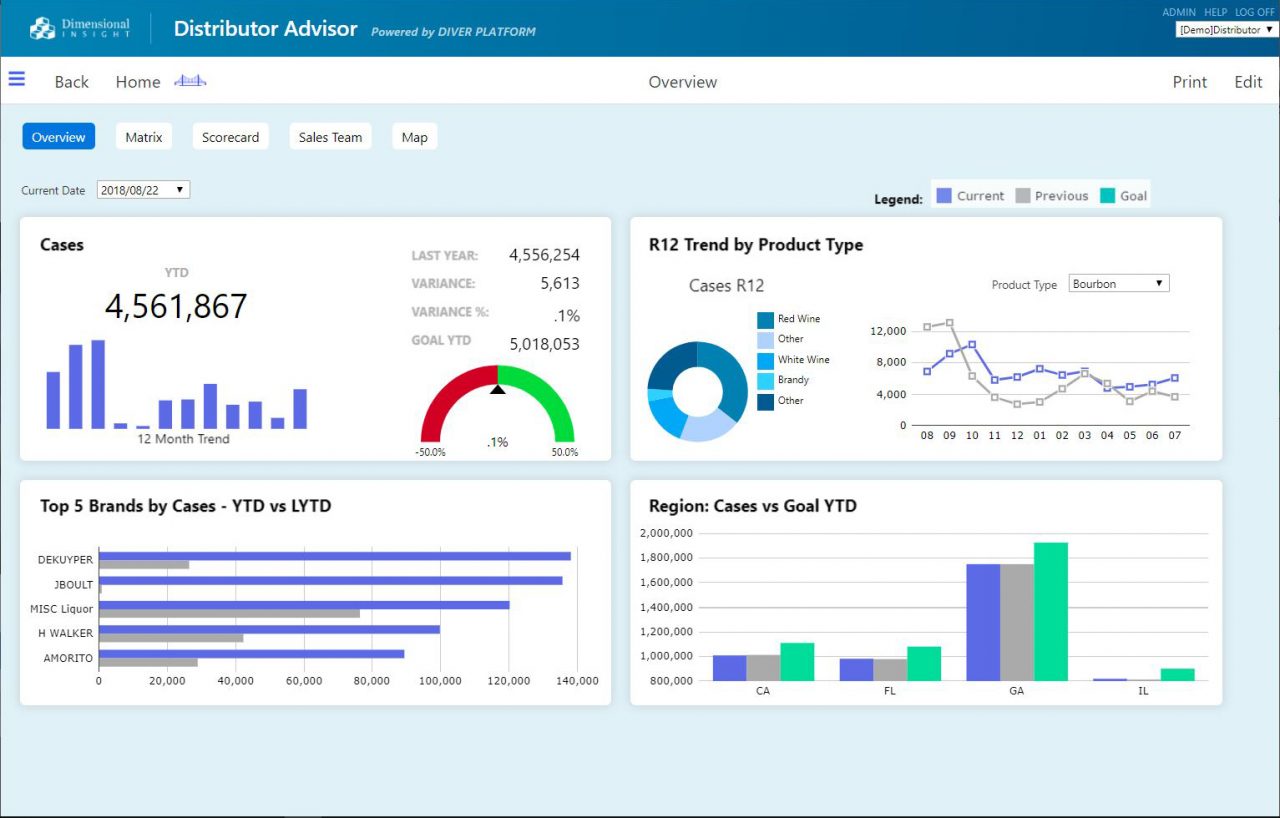
Task: Click the Print button
Action: pos(1189,82)
